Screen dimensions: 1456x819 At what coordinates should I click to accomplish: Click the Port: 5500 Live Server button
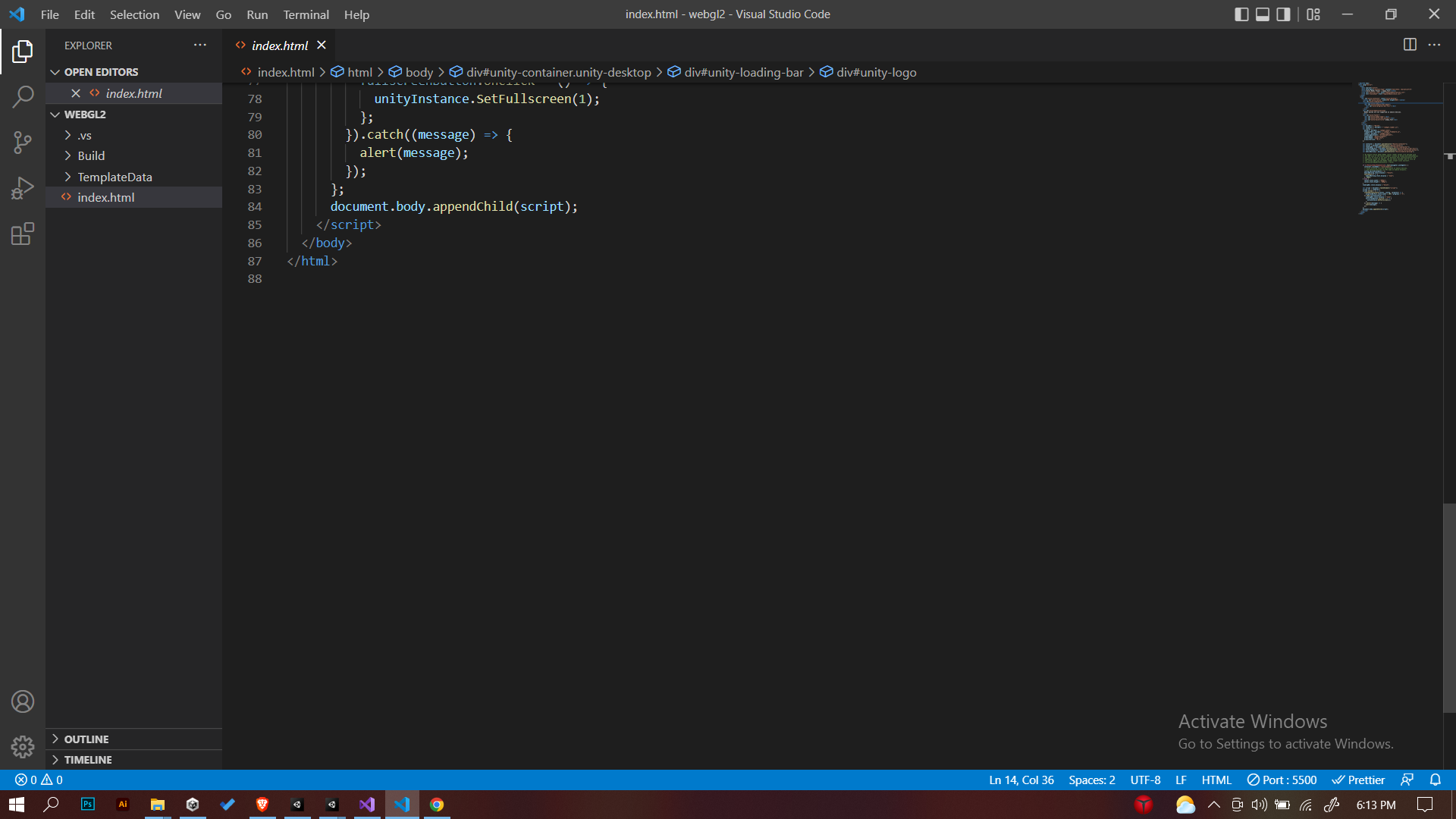point(1282,780)
